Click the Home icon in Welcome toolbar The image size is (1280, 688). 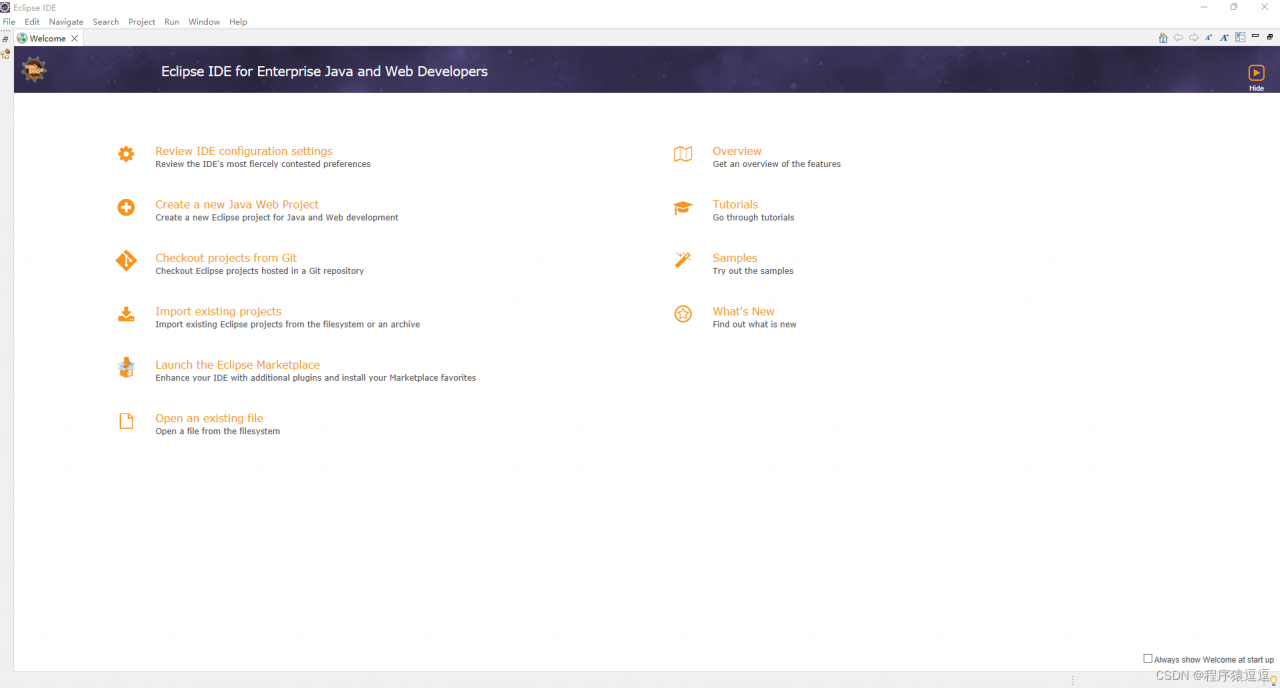(x=1163, y=38)
